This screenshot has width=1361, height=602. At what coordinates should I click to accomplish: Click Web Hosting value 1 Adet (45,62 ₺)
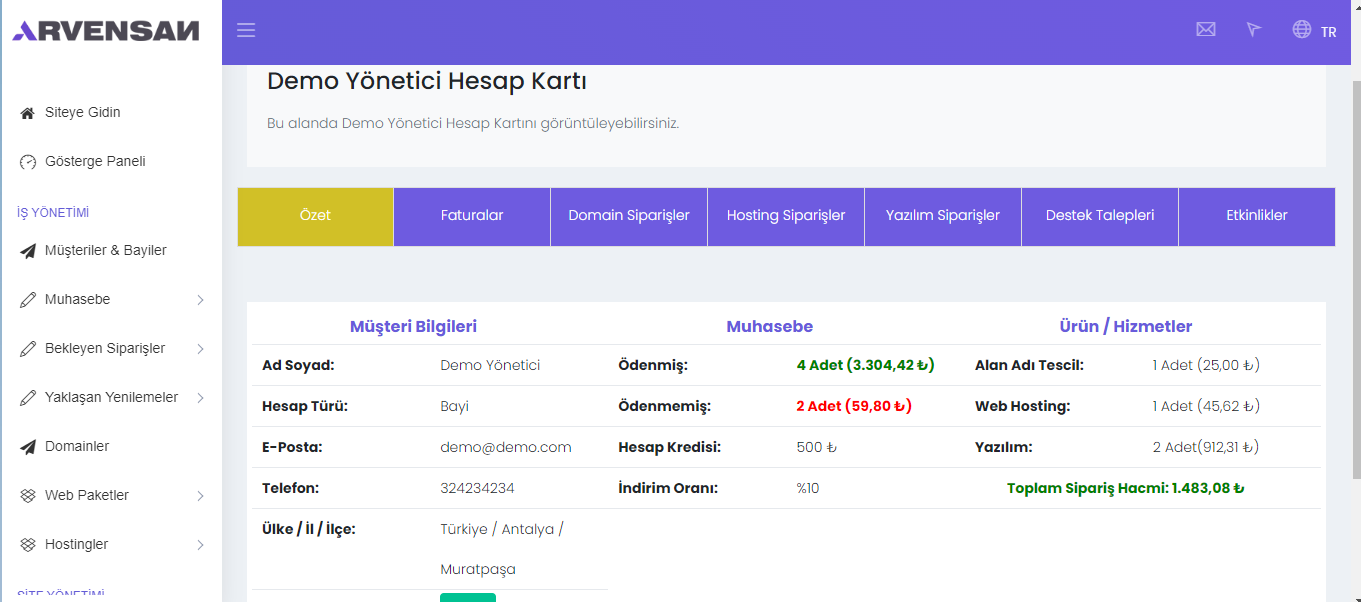point(1206,406)
